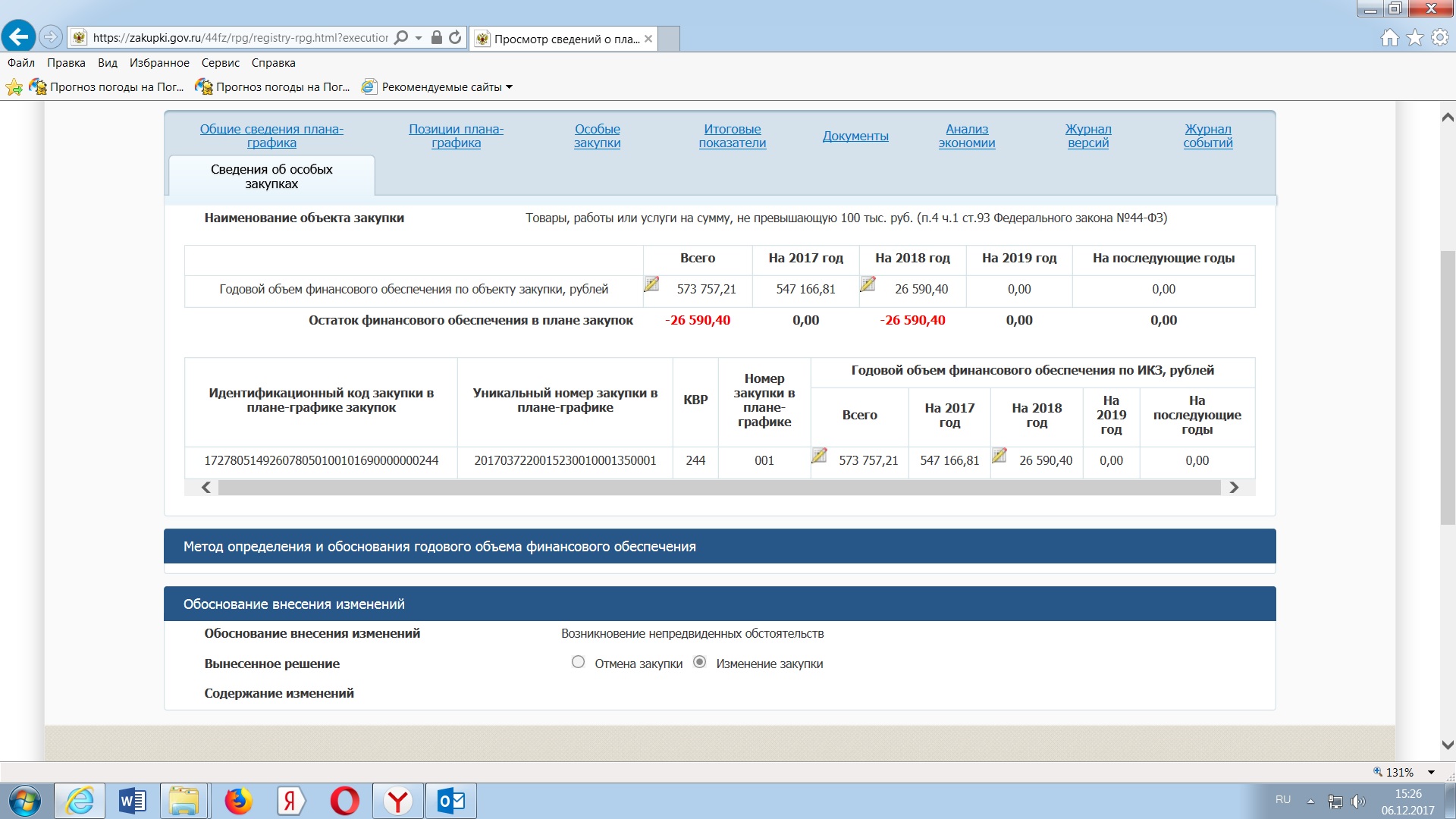1456x819 pixels.
Task: Open the Журнал версий link
Action: (x=1087, y=136)
